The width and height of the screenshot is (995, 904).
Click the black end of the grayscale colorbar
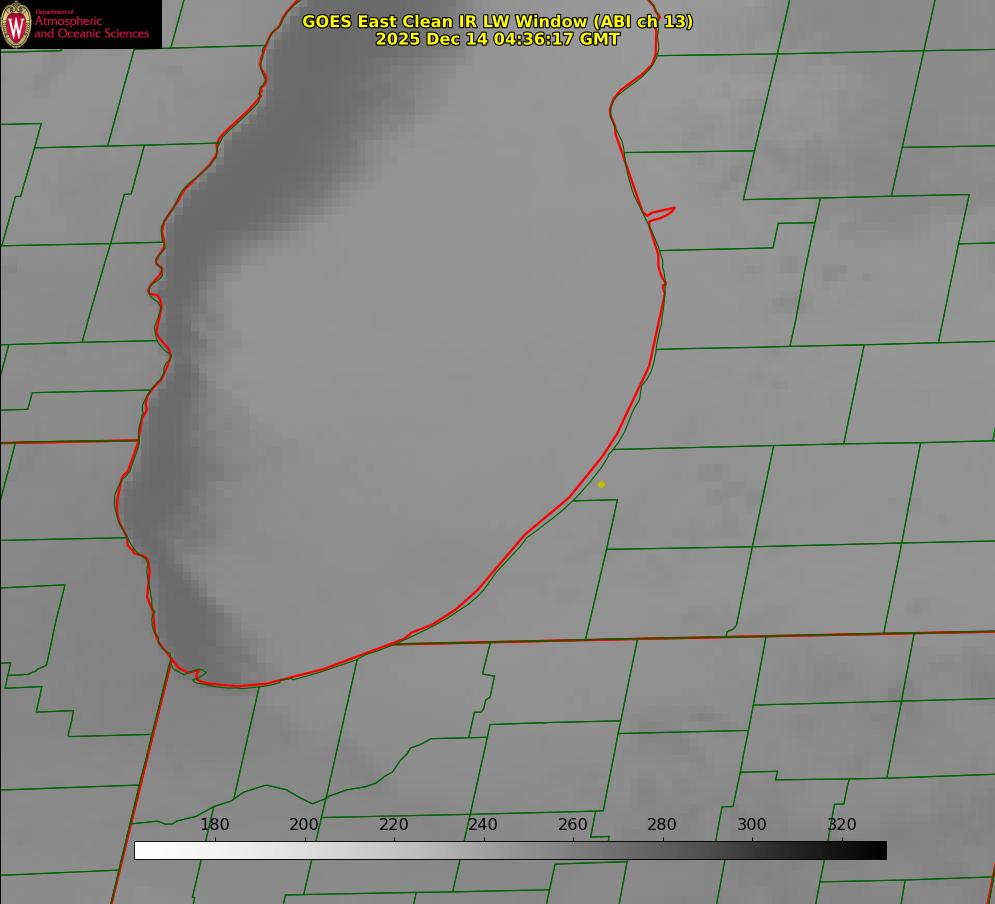879,850
